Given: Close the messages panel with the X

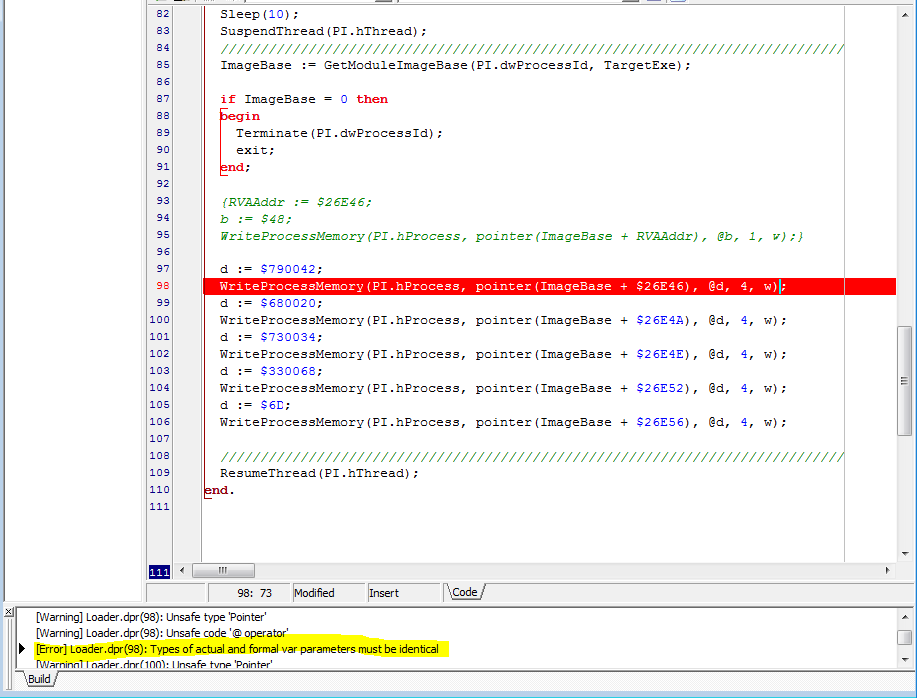Looking at the screenshot, I should pos(7,612).
